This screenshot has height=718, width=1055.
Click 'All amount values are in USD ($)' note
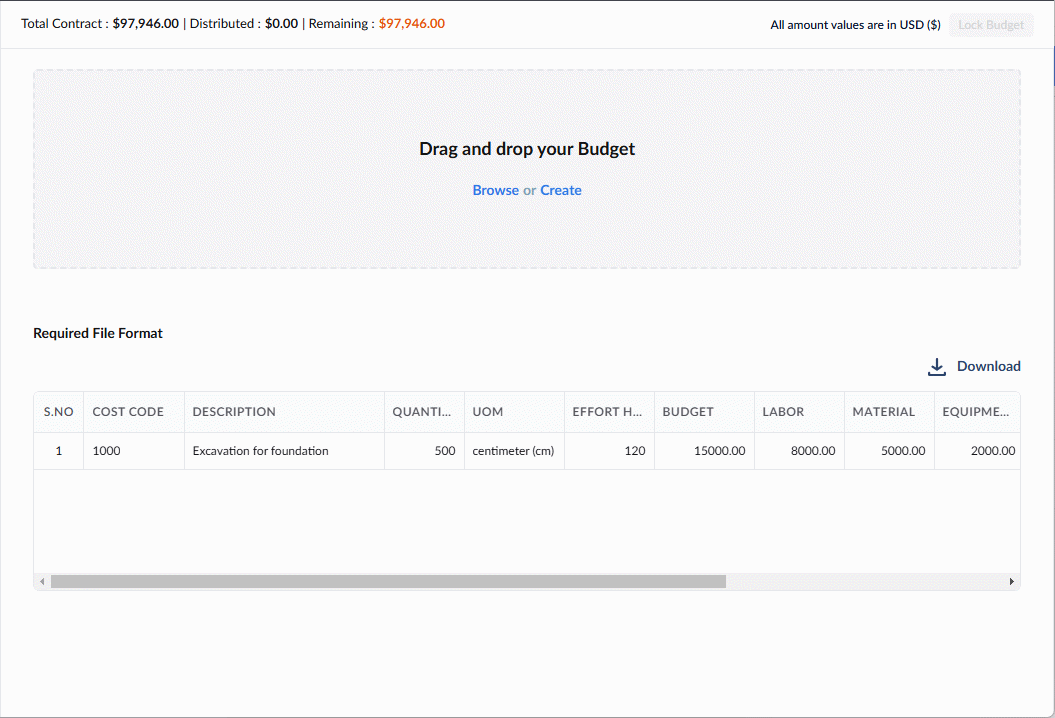click(855, 25)
